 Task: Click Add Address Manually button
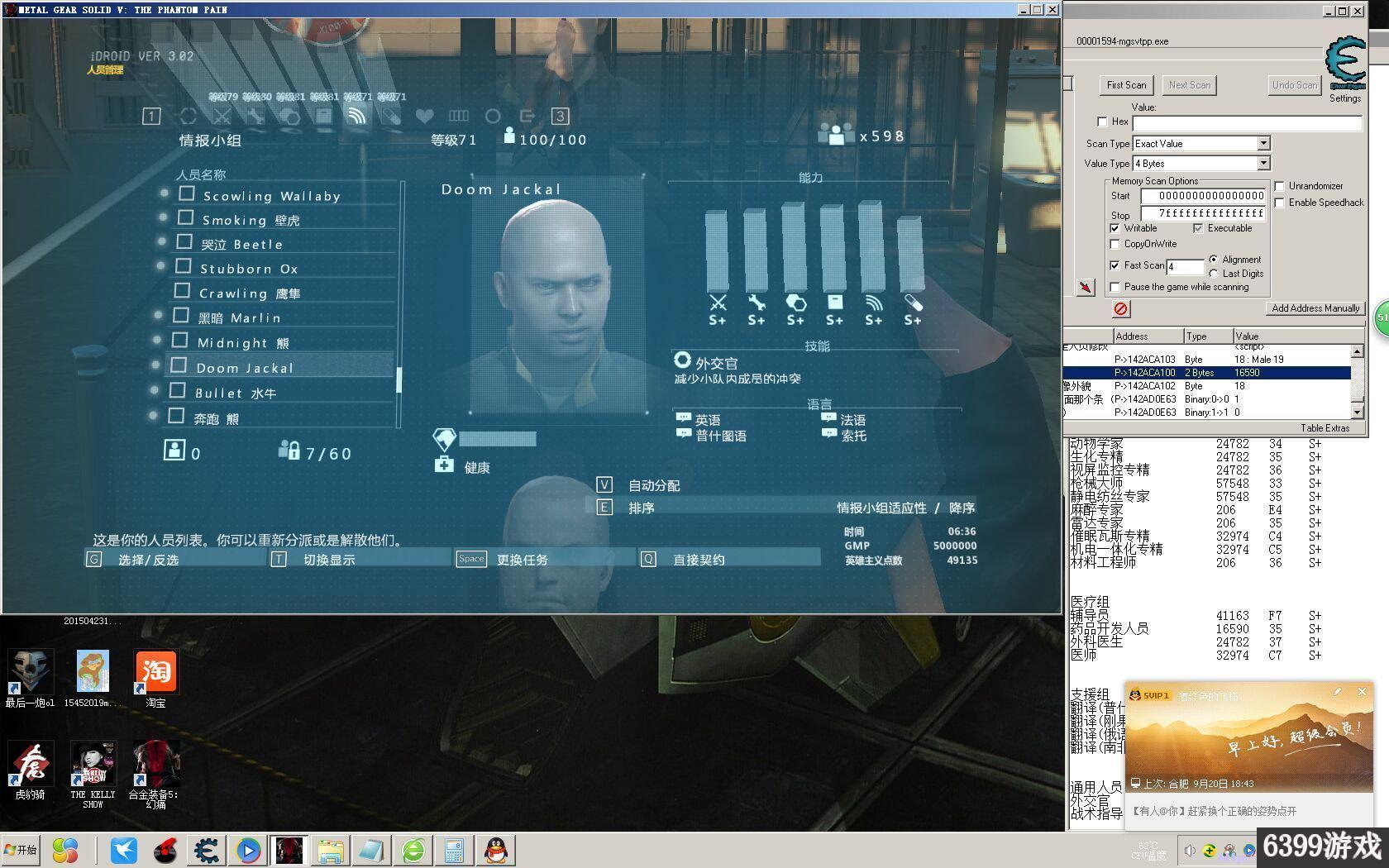[x=1315, y=308]
